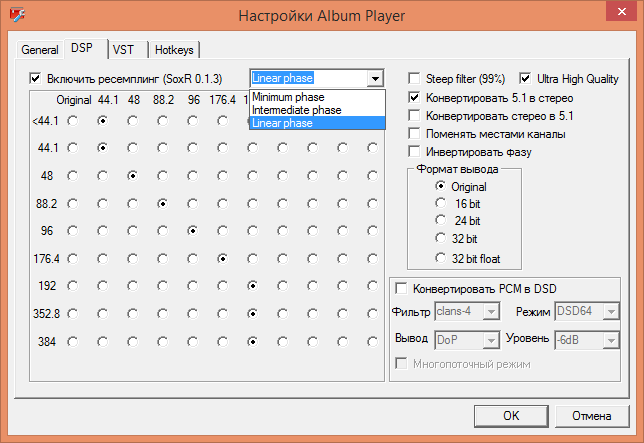Close the Album Player settings window
This screenshot has height=443, width=644.
622,12
